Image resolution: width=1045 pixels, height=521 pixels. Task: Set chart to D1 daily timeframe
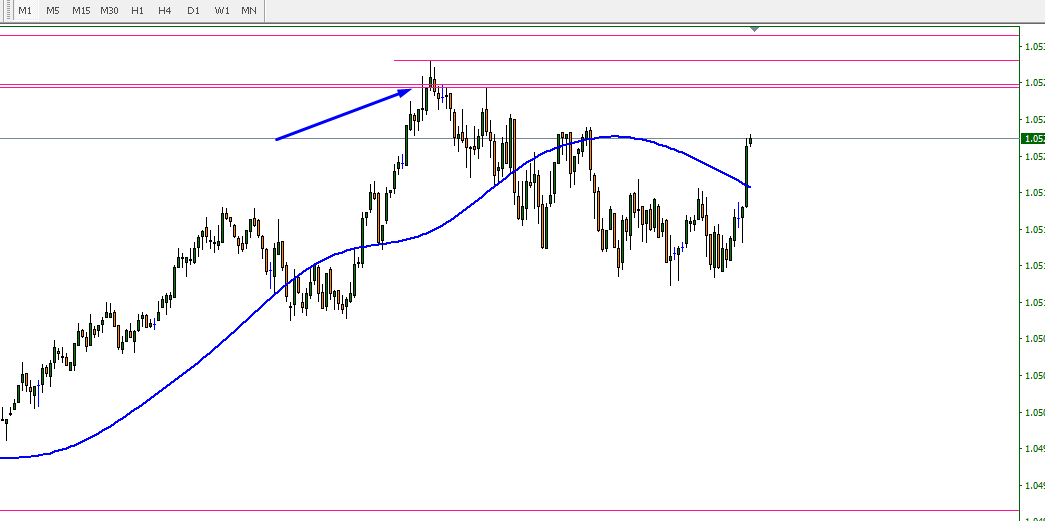(193, 11)
